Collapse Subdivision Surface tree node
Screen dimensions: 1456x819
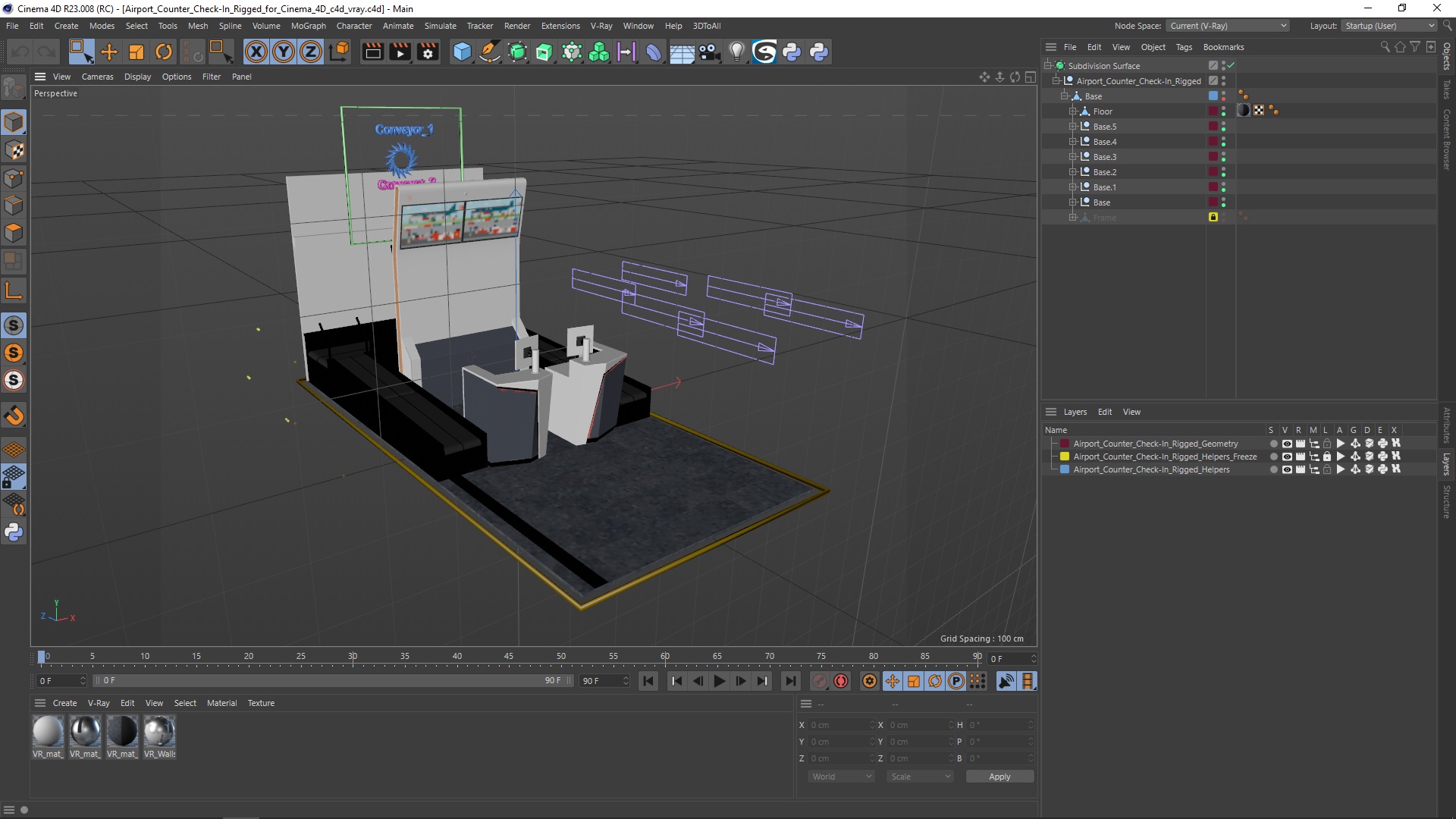click(x=1047, y=66)
